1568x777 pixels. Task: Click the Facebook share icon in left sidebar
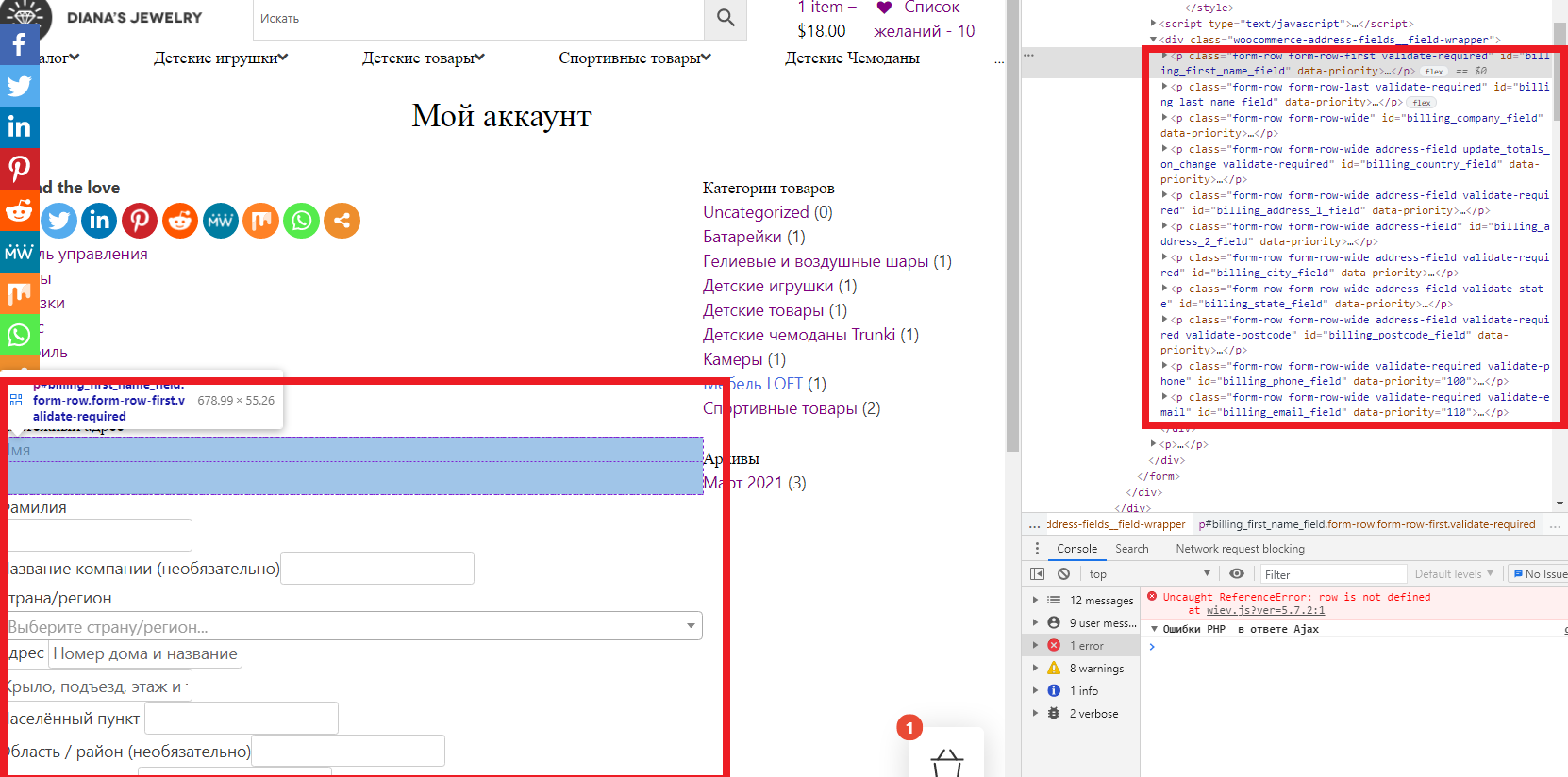click(19, 44)
